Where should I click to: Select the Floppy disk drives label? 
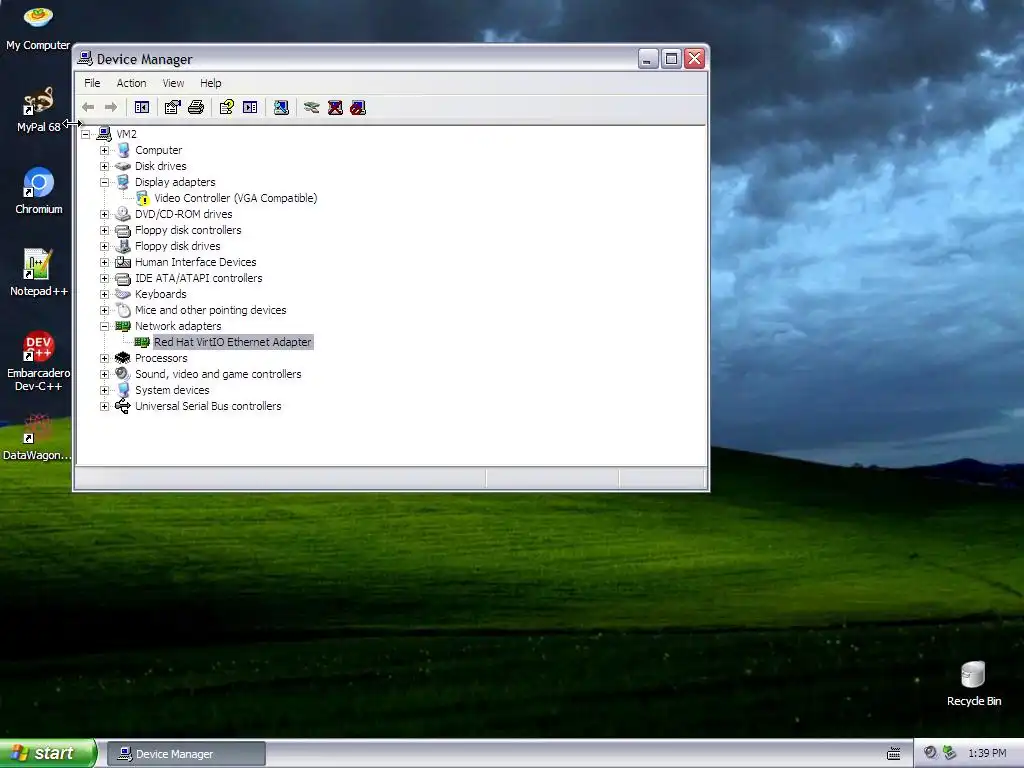[x=178, y=246]
